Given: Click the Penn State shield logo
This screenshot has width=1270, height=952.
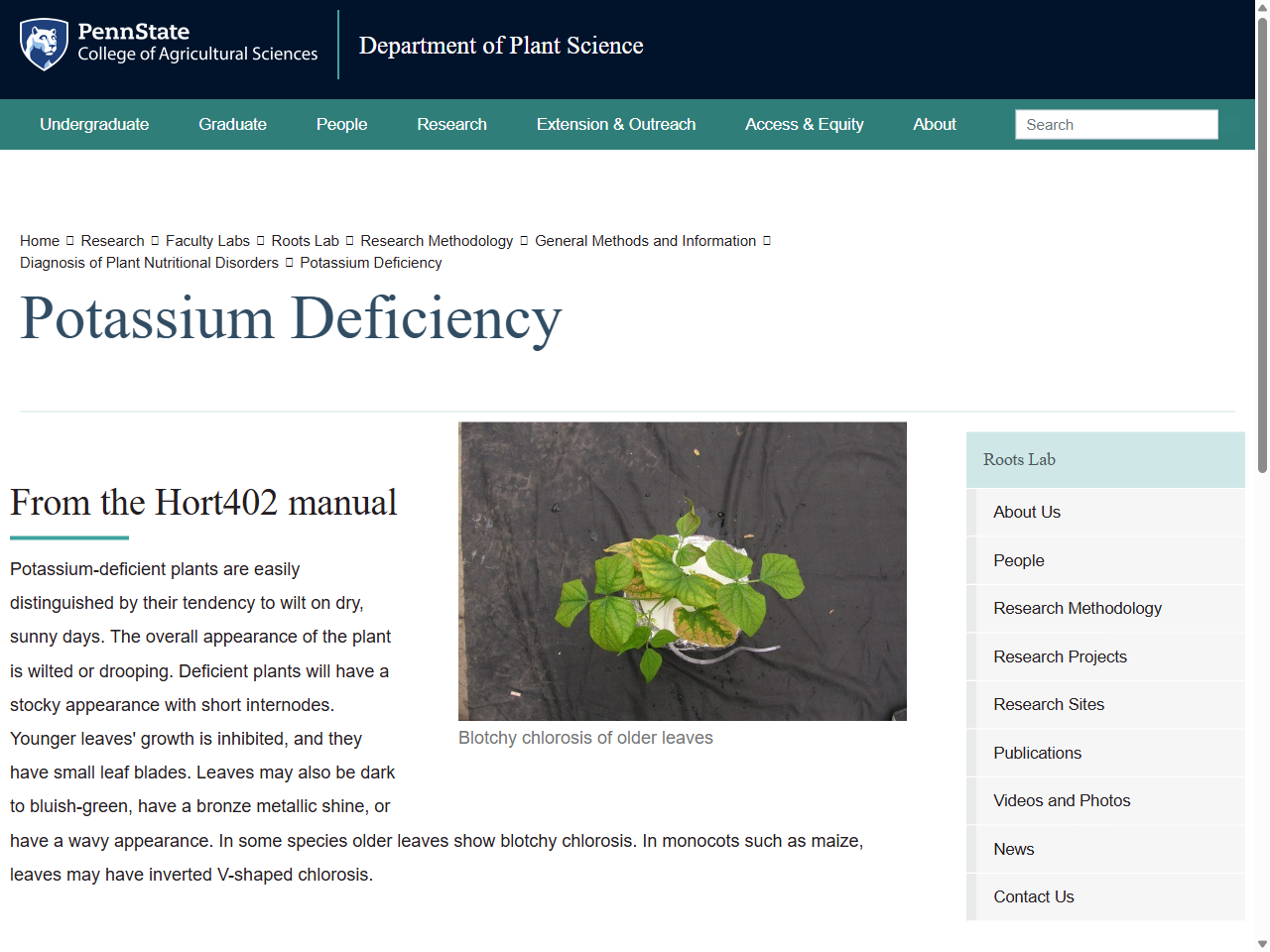Looking at the screenshot, I should tap(42, 44).
